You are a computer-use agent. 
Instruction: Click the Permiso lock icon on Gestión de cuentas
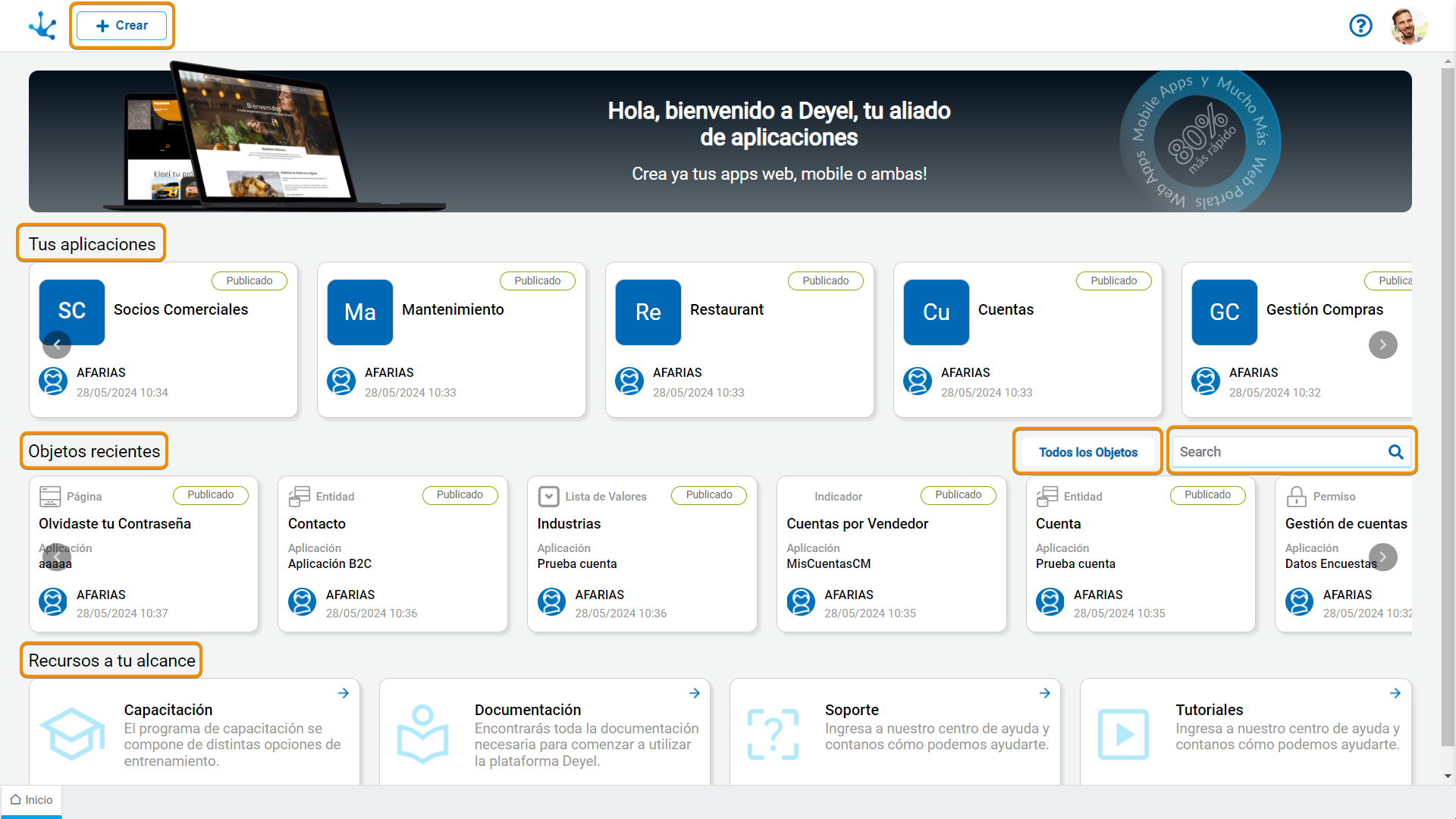point(1297,497)
